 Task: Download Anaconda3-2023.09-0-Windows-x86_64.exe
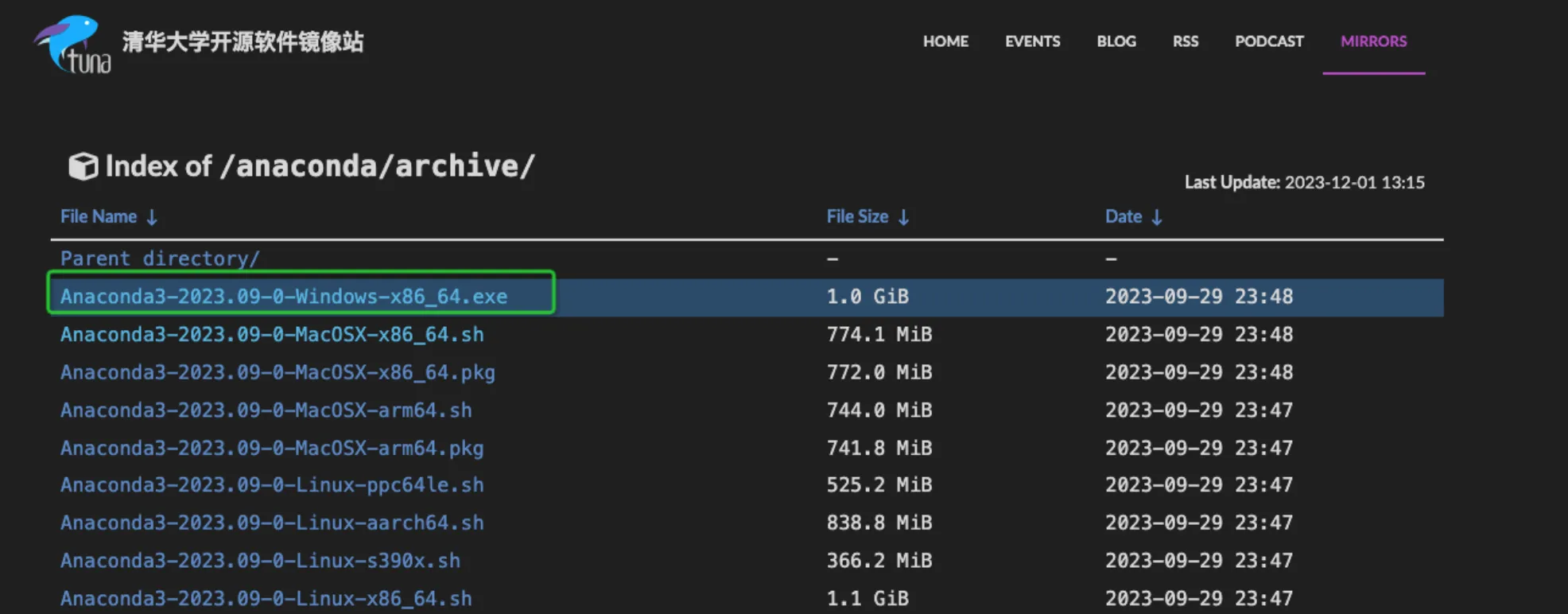click(x=284, y=297)
